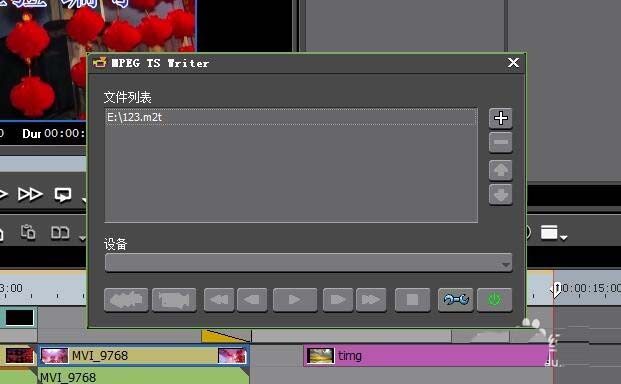Click fast forward in the preview player
This screenshot has height=384, width=621.
[x=30, y=194]
